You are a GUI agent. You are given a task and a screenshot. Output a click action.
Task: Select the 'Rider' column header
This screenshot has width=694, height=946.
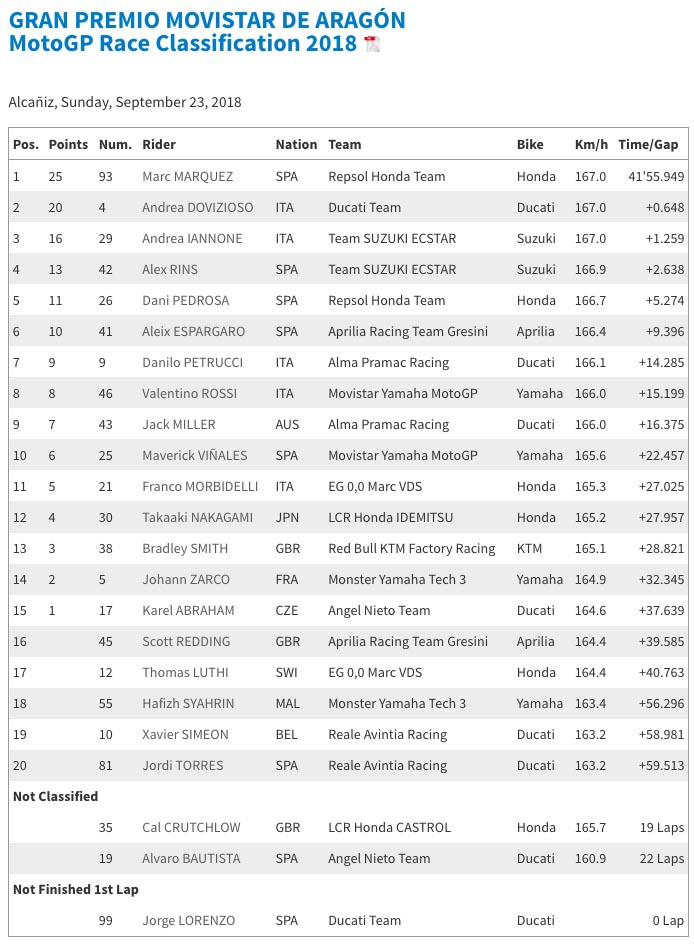coord(159,144)
